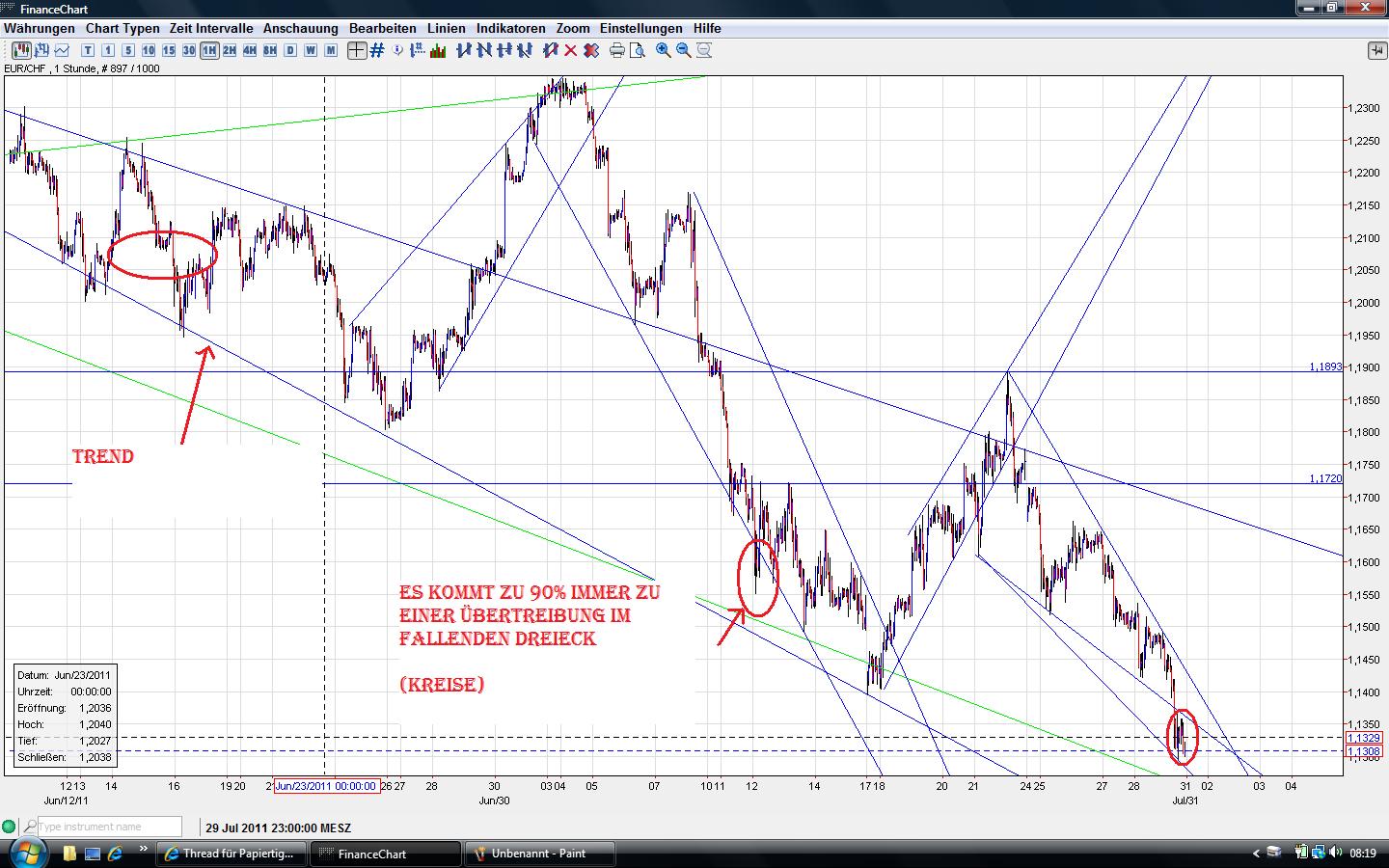Select the second blue line drawing tool

click(484, 50)
